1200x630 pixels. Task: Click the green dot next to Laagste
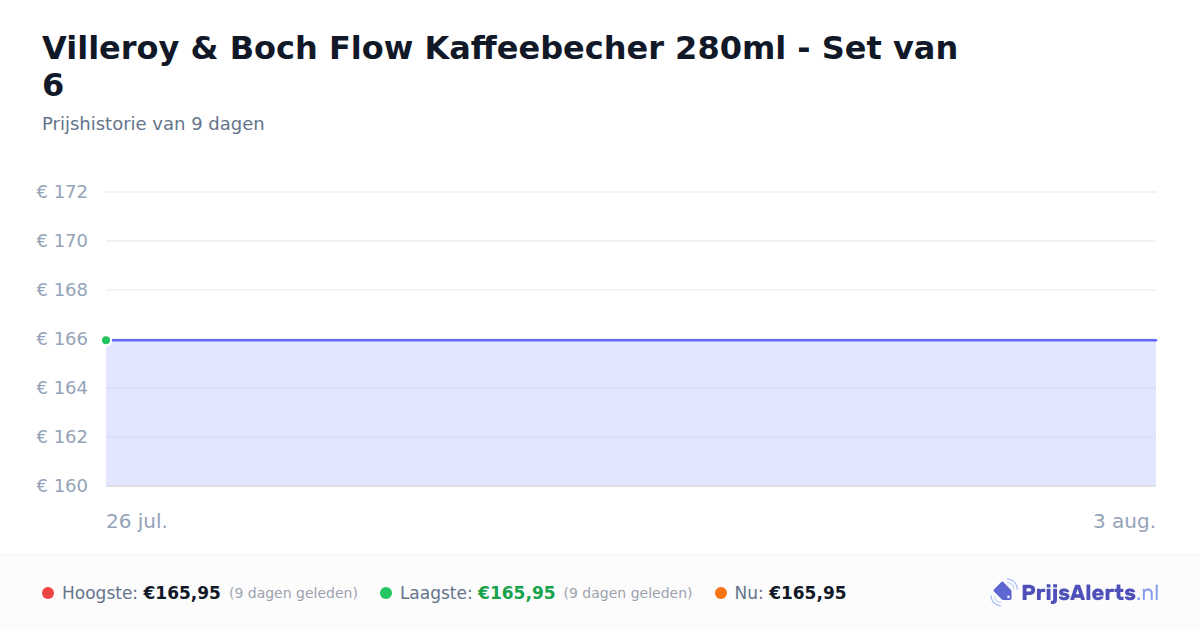pyautogui.click(x=386, y=593)
